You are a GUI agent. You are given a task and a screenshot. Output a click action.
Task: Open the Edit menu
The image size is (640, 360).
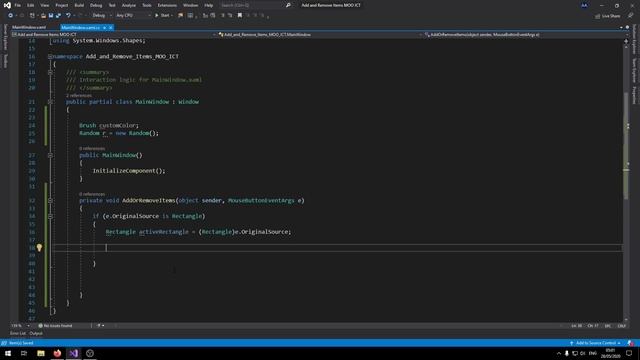[31, 5]
